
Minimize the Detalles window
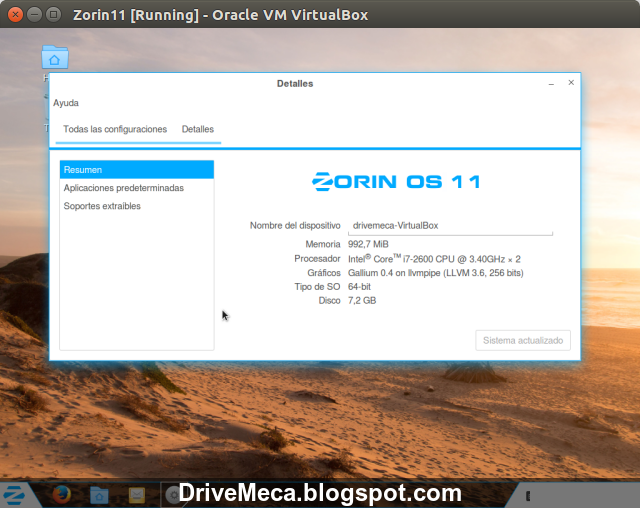tap(551, 83)
